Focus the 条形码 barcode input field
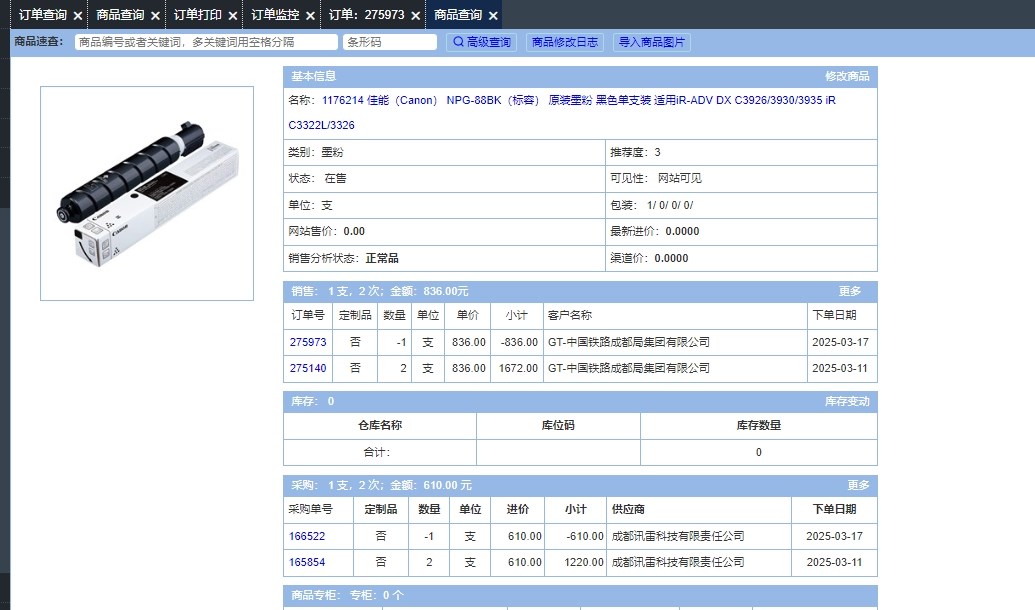The image size is (1035, 610). pos(389,42)
